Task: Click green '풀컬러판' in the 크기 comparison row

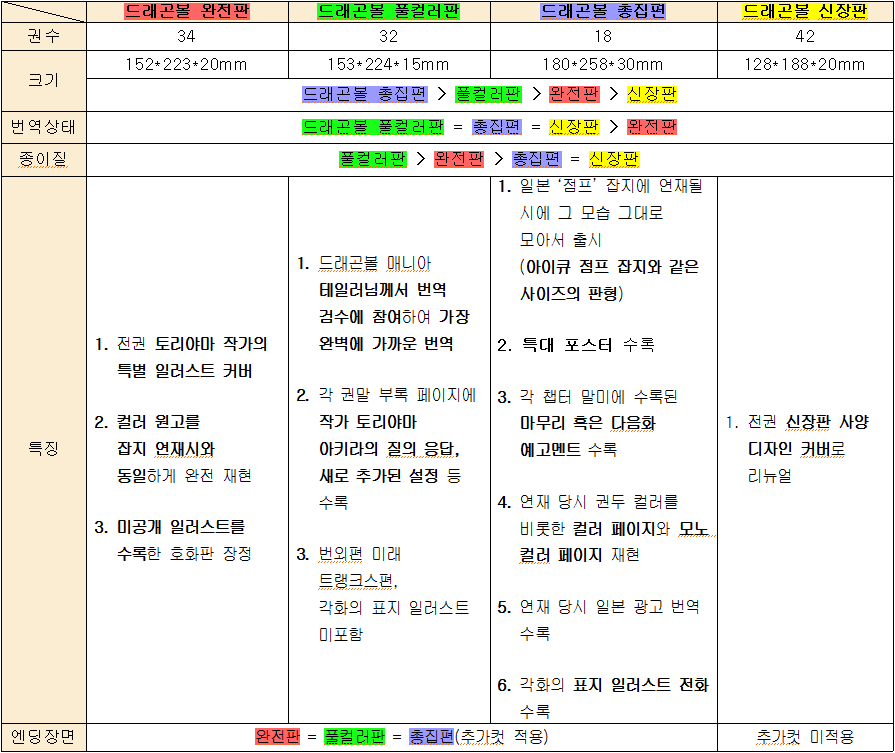Action: [x=489, y=94]
